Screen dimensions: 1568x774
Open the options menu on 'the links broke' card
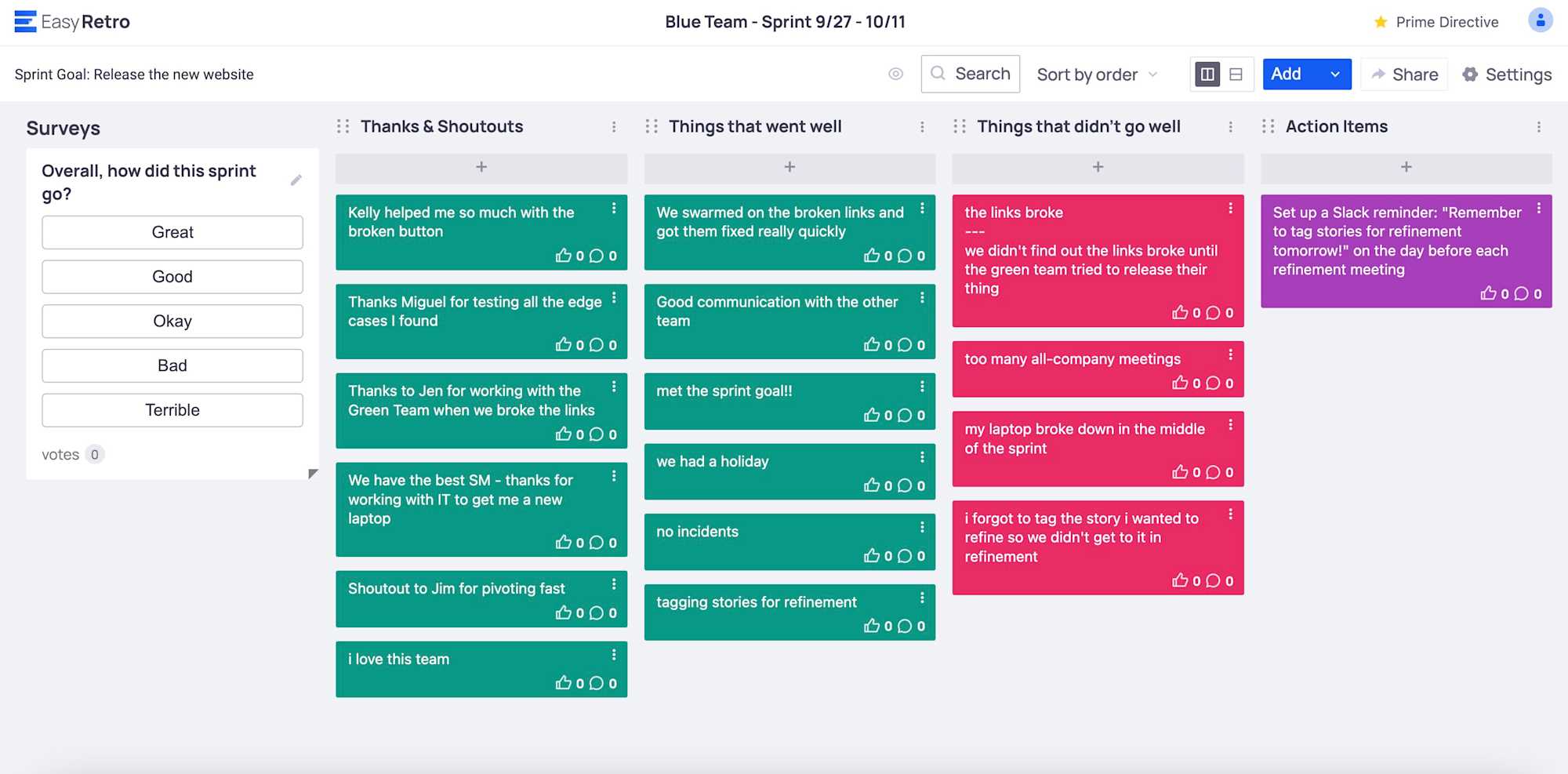point(1232,206)
